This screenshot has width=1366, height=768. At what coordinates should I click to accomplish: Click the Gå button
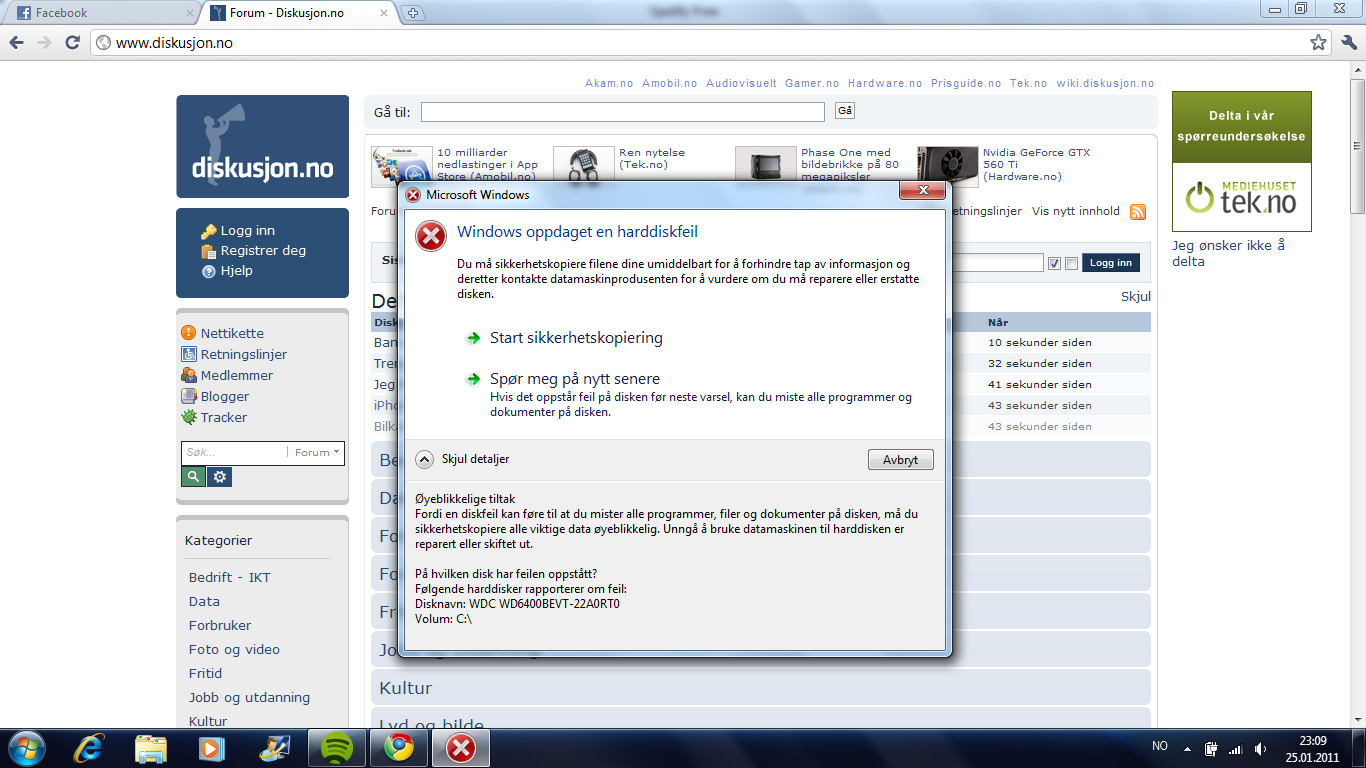845,111
